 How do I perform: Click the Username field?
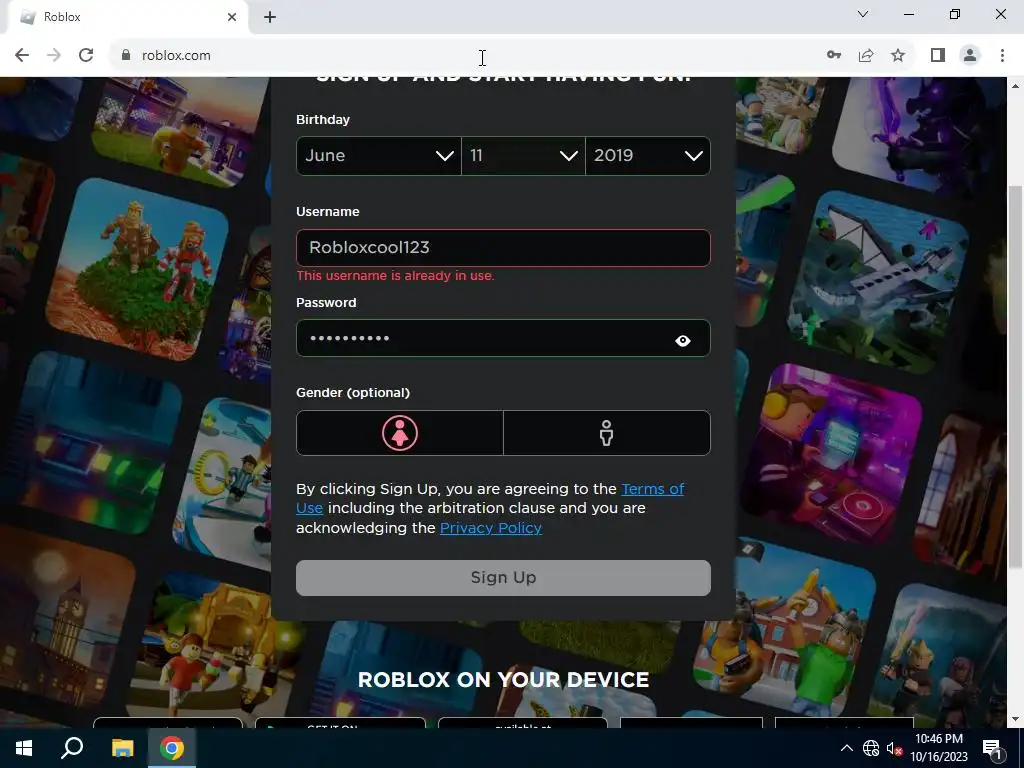point(503,248)
